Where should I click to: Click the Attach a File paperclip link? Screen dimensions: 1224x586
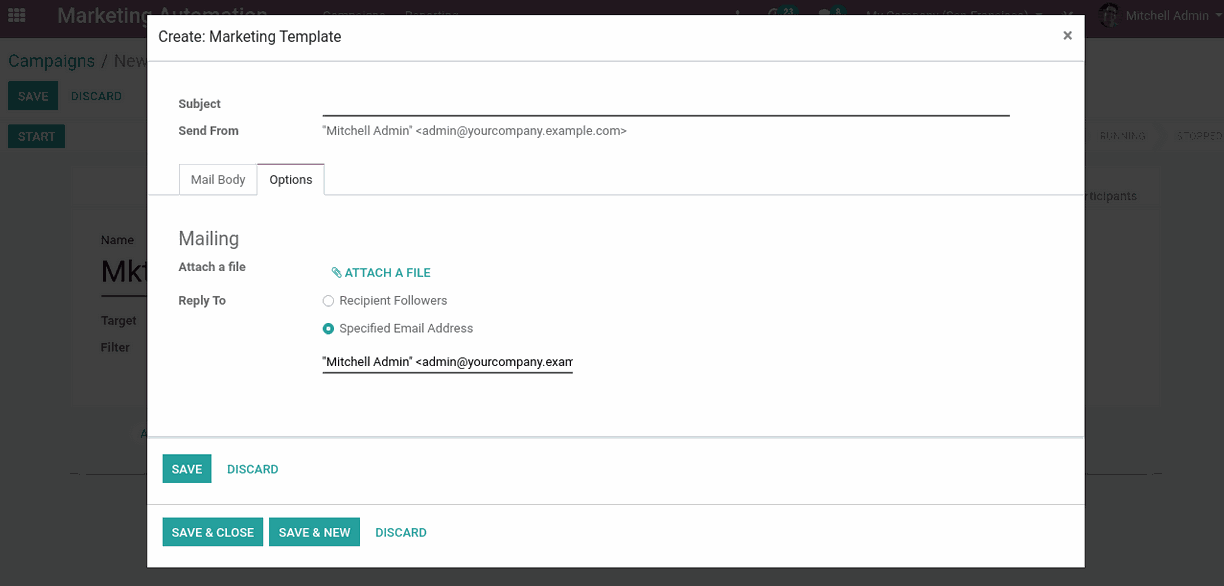tap(381, 272)
